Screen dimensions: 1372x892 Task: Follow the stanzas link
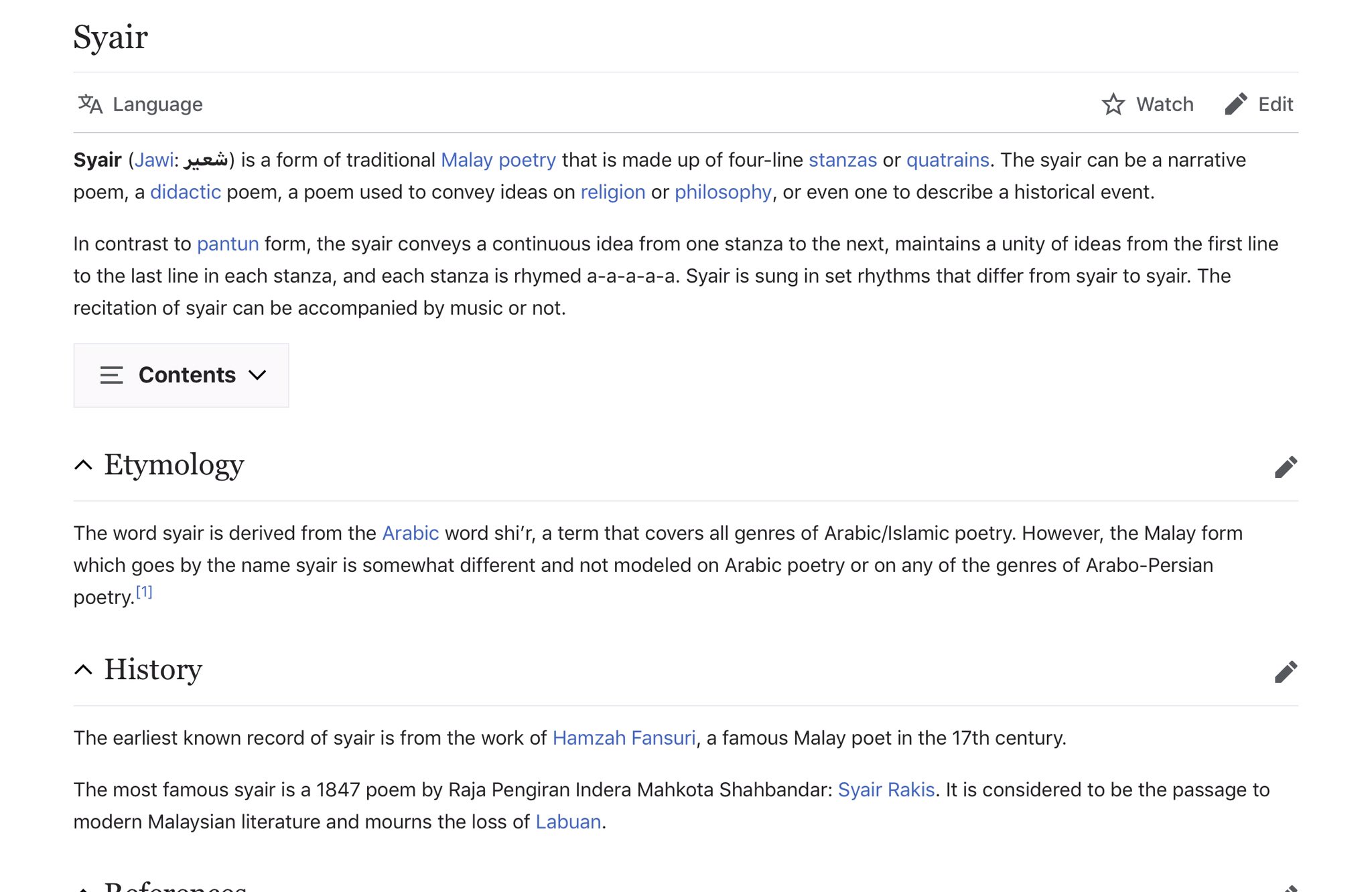842,160
